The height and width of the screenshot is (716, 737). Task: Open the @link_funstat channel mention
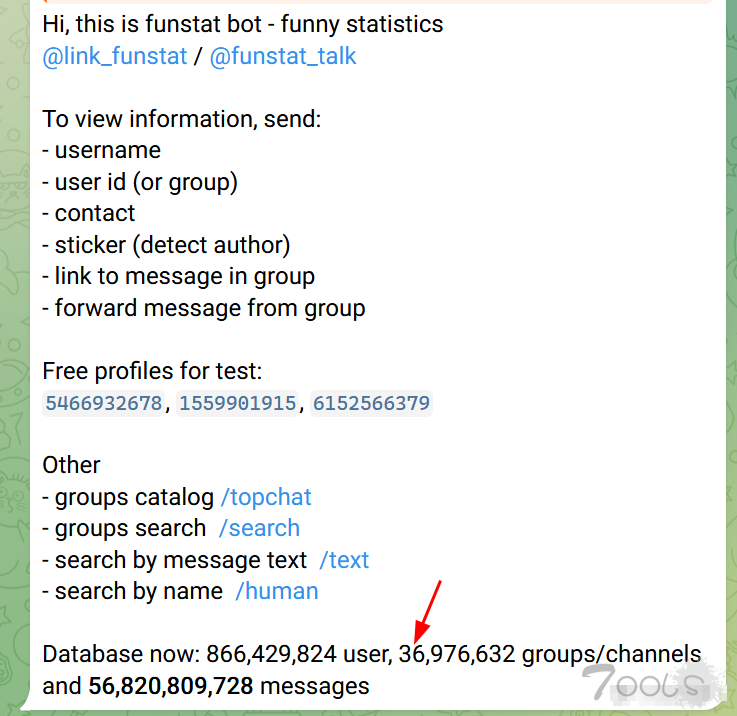click(115, 56)
